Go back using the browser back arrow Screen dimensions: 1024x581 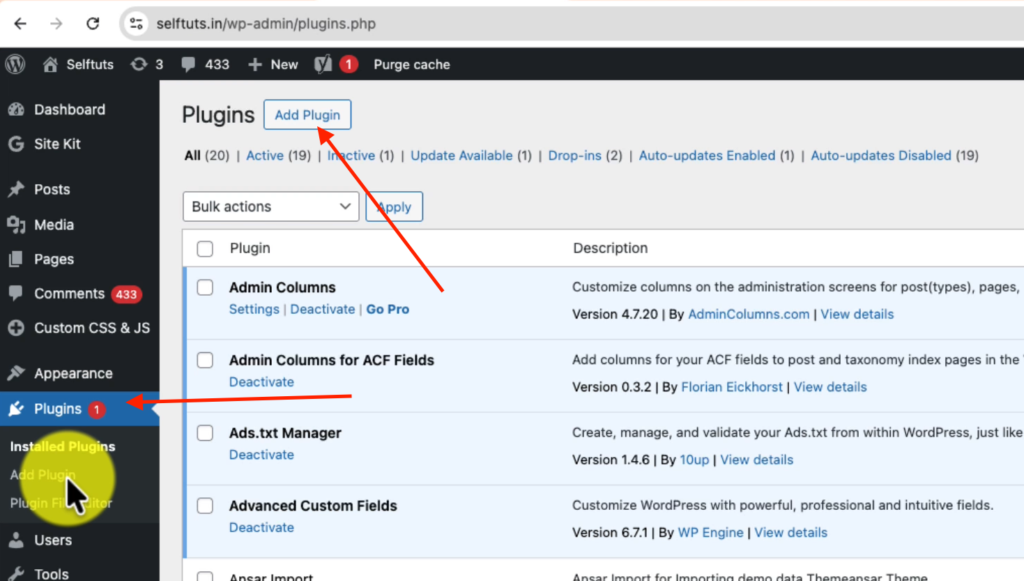(20, 23)
